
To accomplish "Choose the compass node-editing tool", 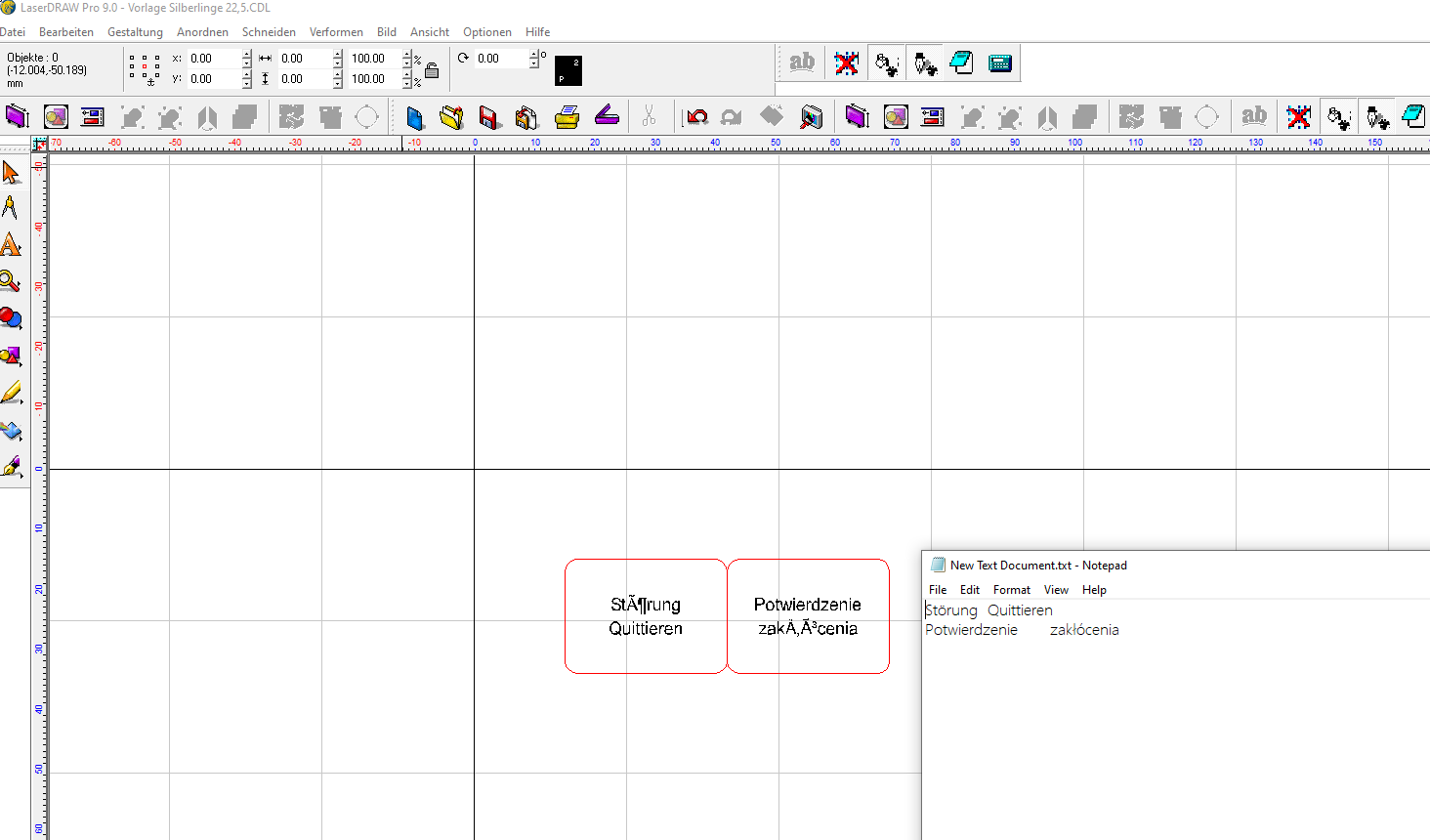I will pos(10,208).
